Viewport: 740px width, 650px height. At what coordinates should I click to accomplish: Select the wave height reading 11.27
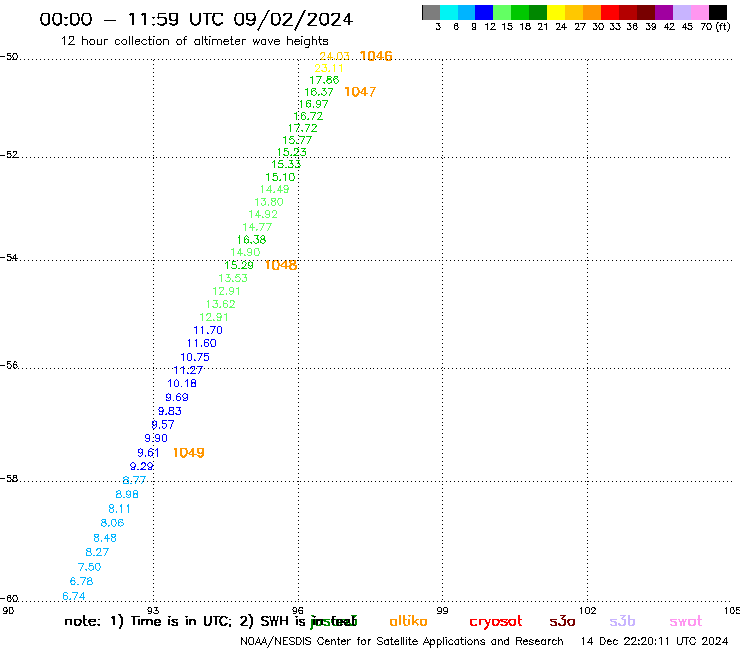(x=188, y=371)
